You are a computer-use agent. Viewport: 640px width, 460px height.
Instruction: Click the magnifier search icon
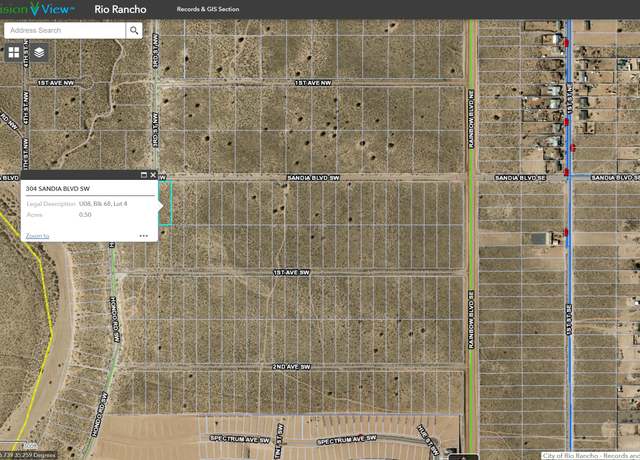coord(134,30)
